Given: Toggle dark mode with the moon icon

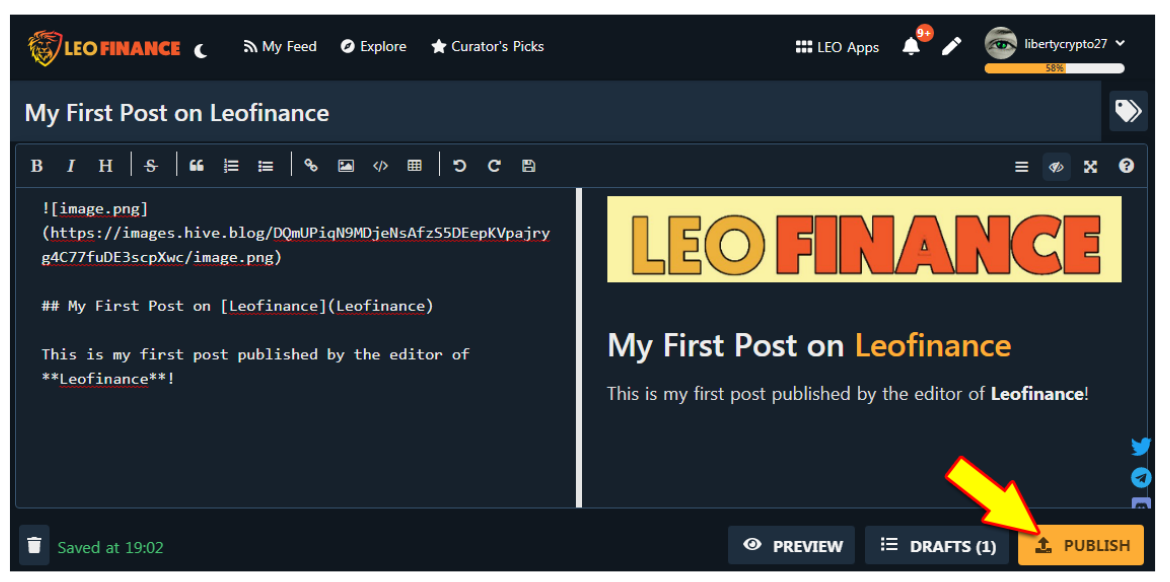Looking at the screenshot, I should tap(200, 51).
